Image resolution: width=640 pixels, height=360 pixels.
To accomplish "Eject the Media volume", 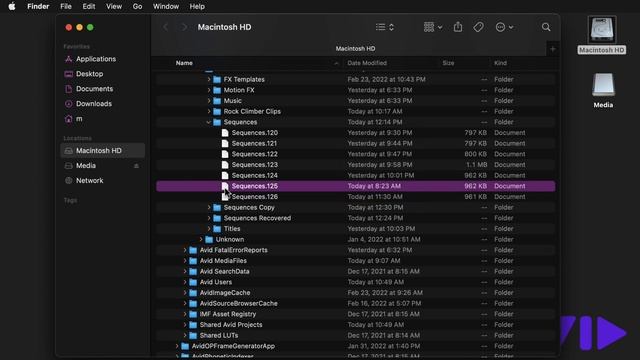I will (136, 166).
